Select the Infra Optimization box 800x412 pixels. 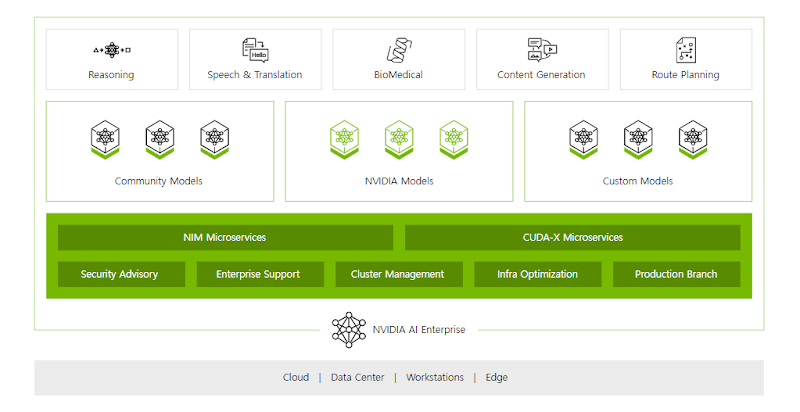(538, 274)
